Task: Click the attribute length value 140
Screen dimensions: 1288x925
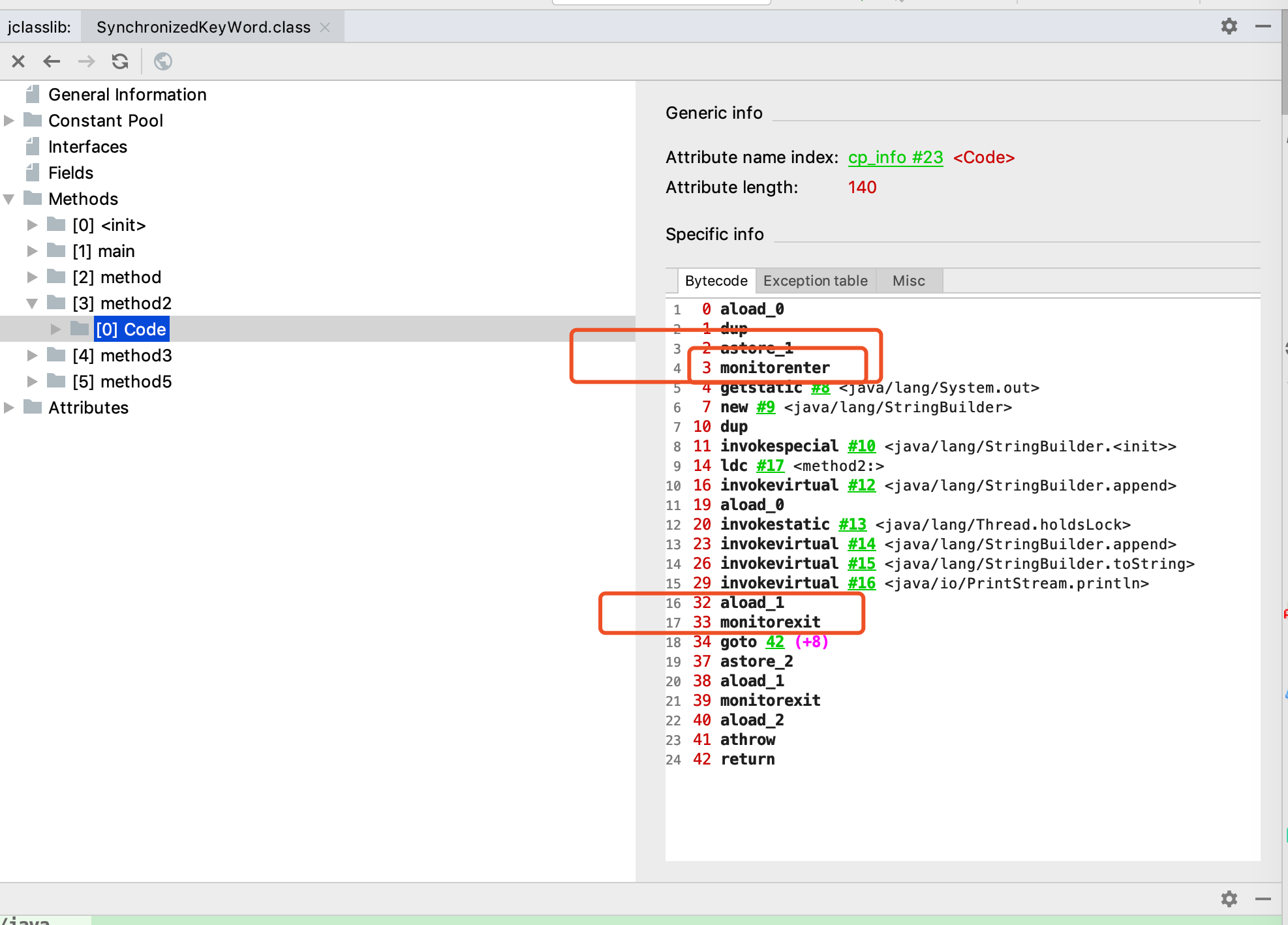Action: (862, 187)
